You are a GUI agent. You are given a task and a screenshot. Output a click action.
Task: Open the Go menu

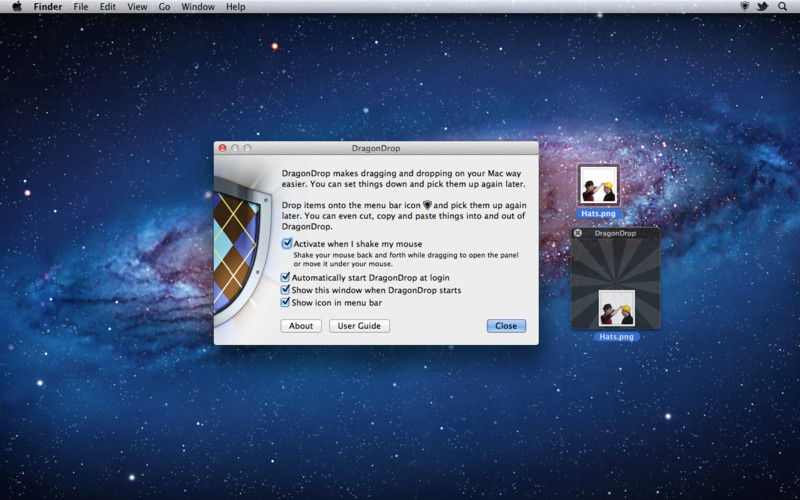(164, 7)
